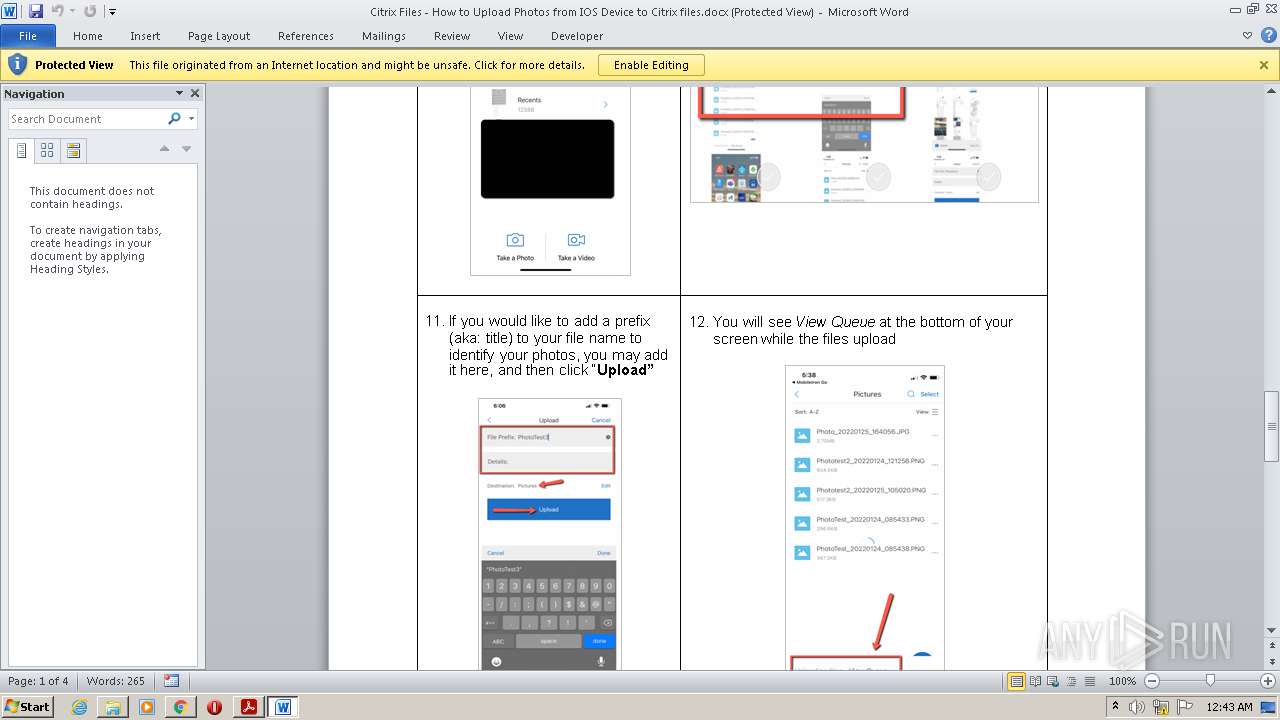The width and height of the screenshot is (1280, 720).
Task: Open Chrome from the taskbar
Action: click(x=180, y=707)
